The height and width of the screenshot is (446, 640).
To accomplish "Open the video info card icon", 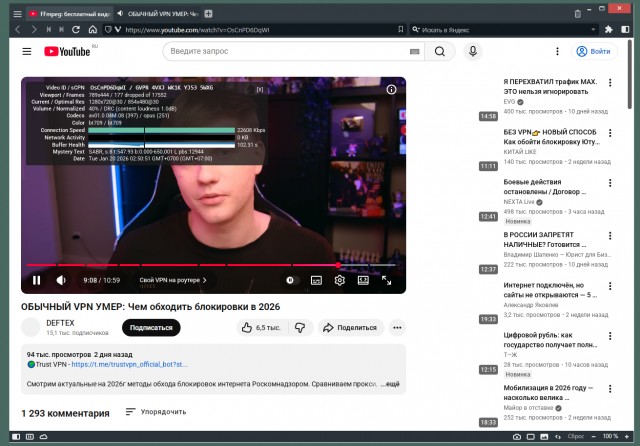I will 391,89.
